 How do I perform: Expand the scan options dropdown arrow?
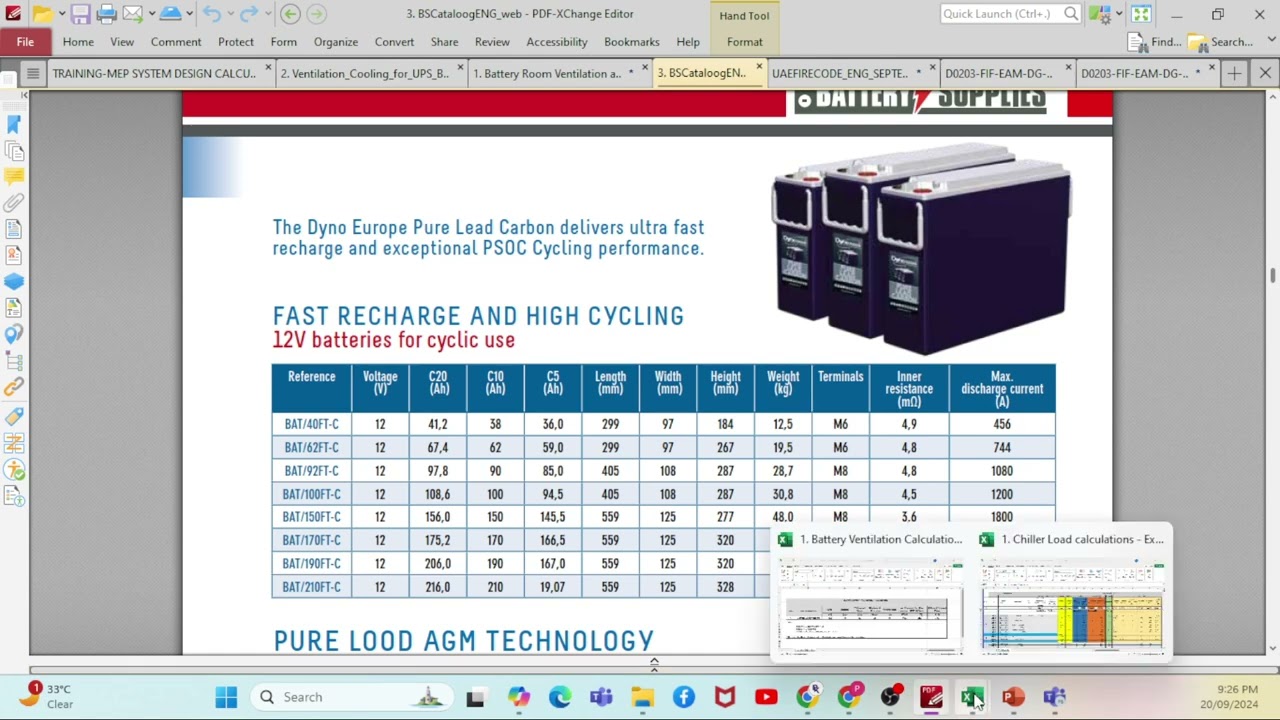[x=188, y=14]
